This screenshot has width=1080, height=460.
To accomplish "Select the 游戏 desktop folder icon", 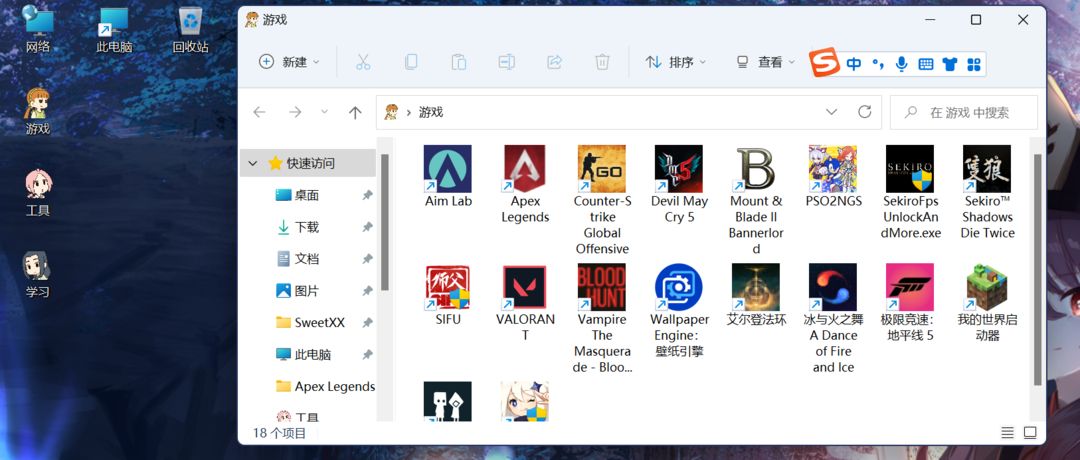I will coord(38,111).
